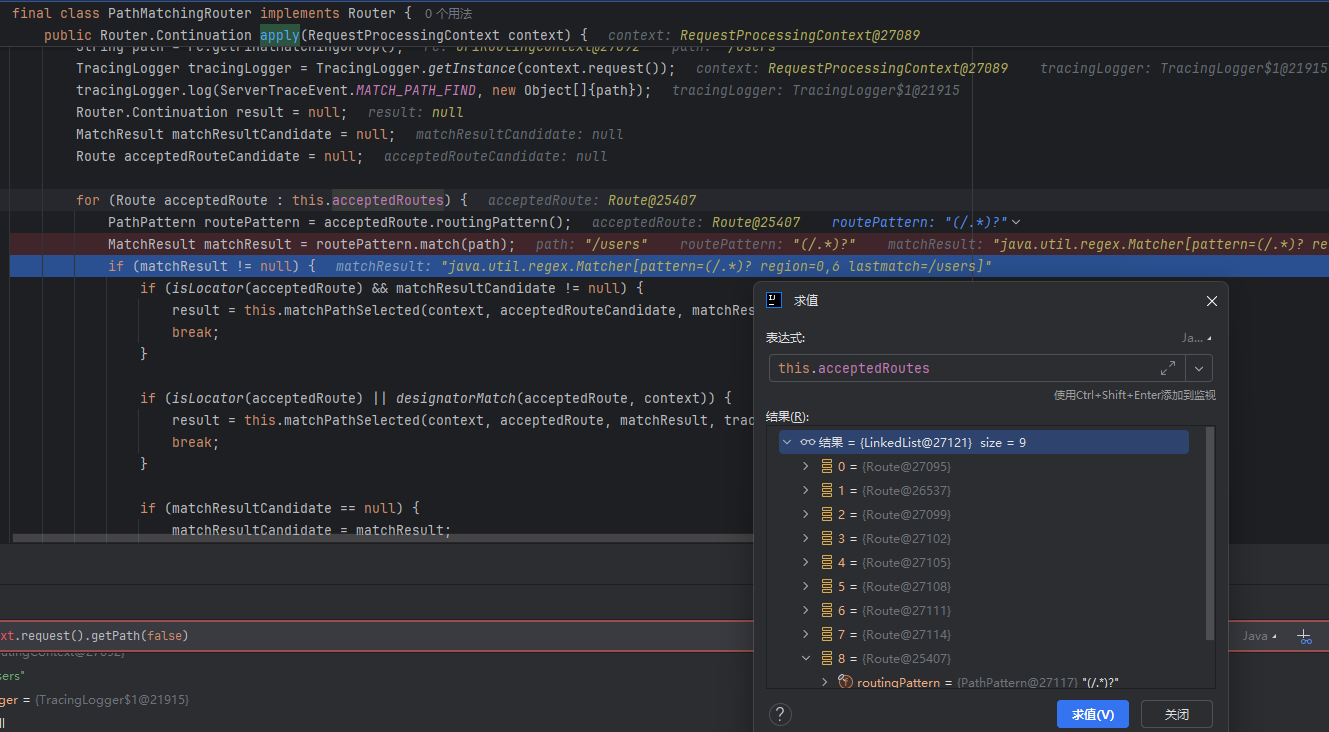The height and width of the screenshot is (732, 1329).
Task: Click the apply method name
Action: 280,35
